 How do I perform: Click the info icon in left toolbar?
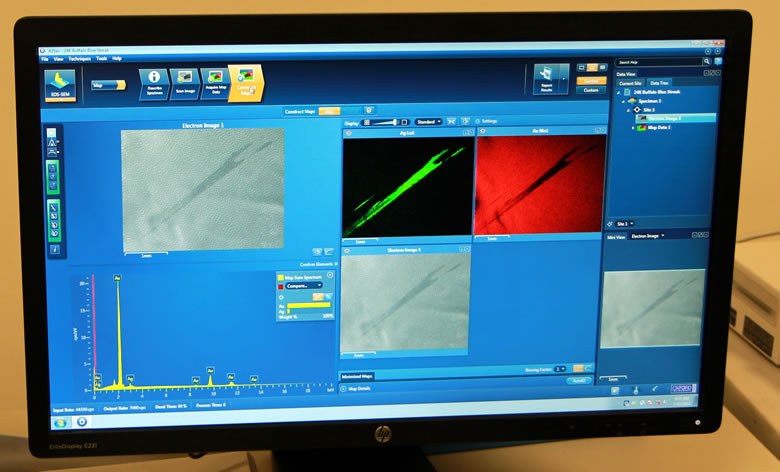tap(54, 249)
